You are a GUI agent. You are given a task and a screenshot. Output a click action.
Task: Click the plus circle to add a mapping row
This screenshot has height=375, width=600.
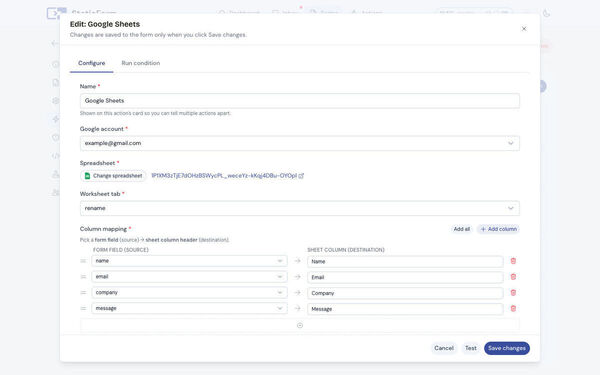pos(300,325)
